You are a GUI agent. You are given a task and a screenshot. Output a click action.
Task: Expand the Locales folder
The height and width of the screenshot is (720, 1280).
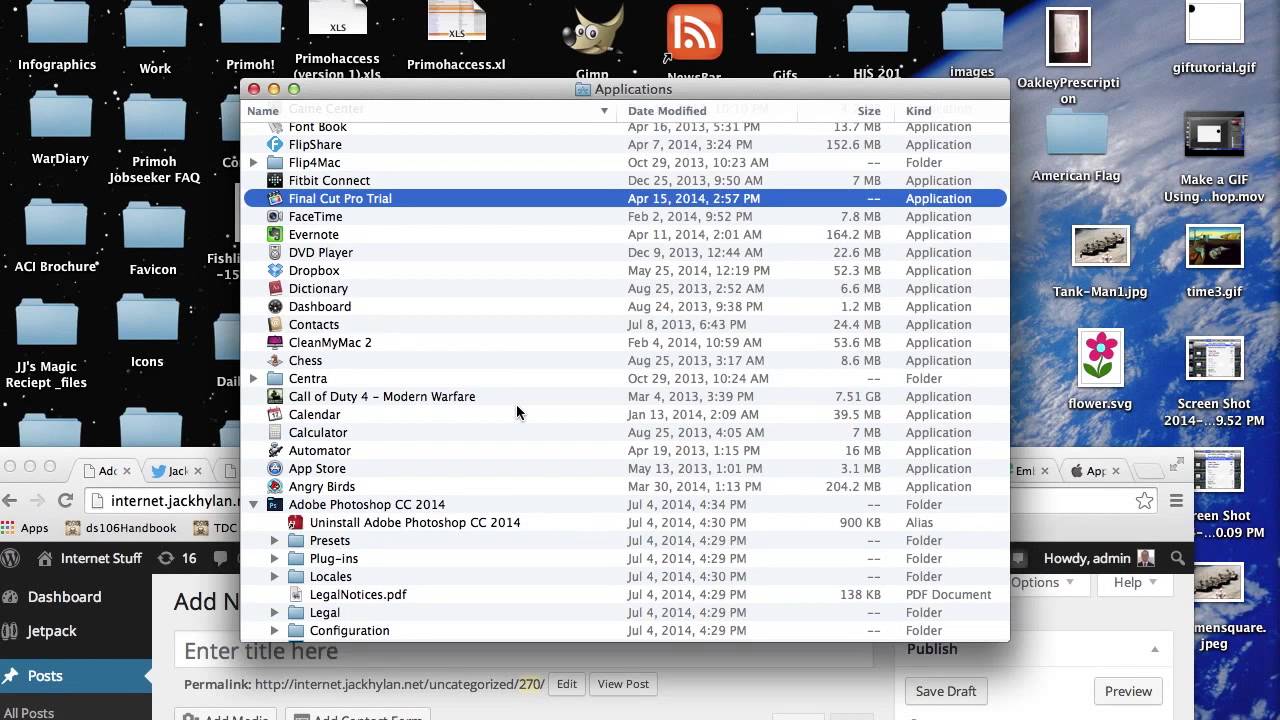(x=275, y=576)
